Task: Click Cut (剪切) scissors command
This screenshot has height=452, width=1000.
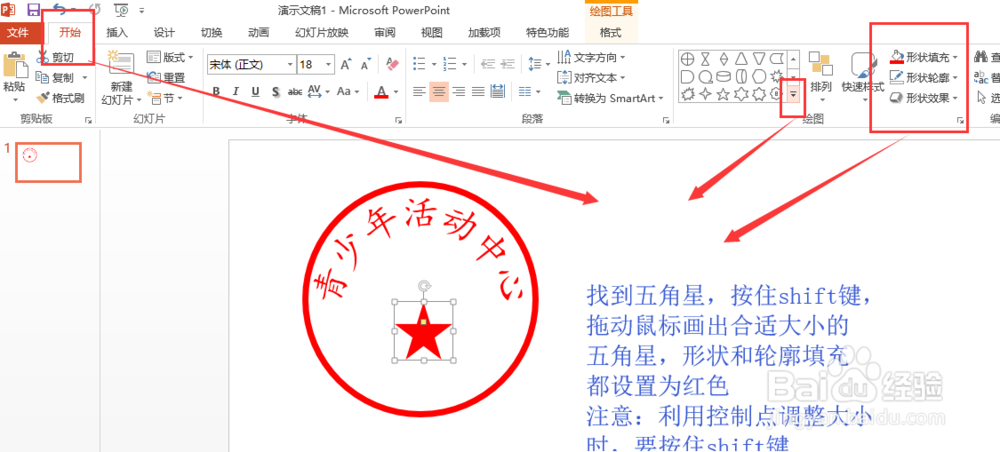Action: (55, 57)
